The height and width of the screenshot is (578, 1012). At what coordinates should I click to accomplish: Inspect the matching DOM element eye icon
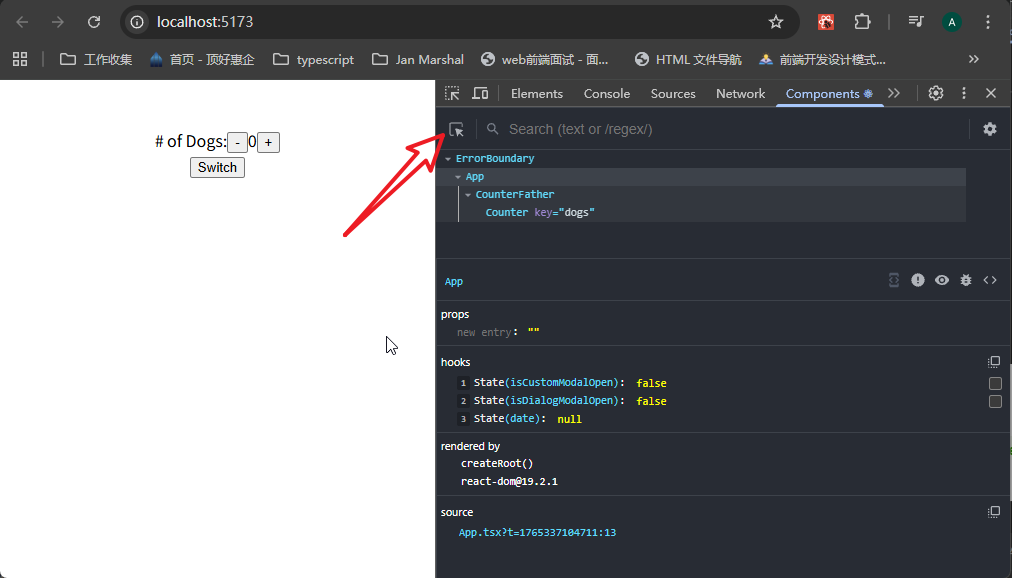tap(942, 280)
